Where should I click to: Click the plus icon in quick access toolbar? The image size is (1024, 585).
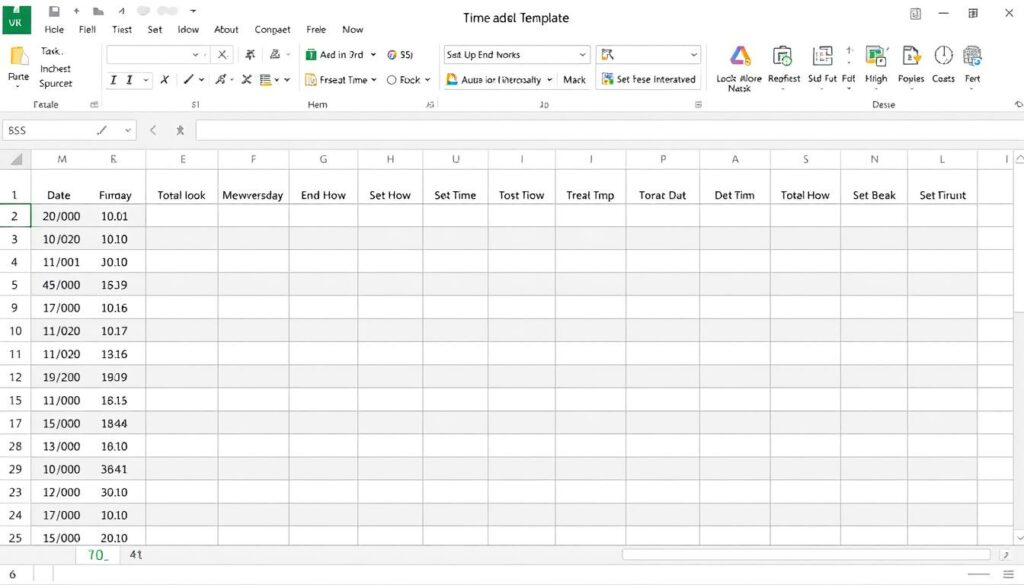tap(76, 11)
